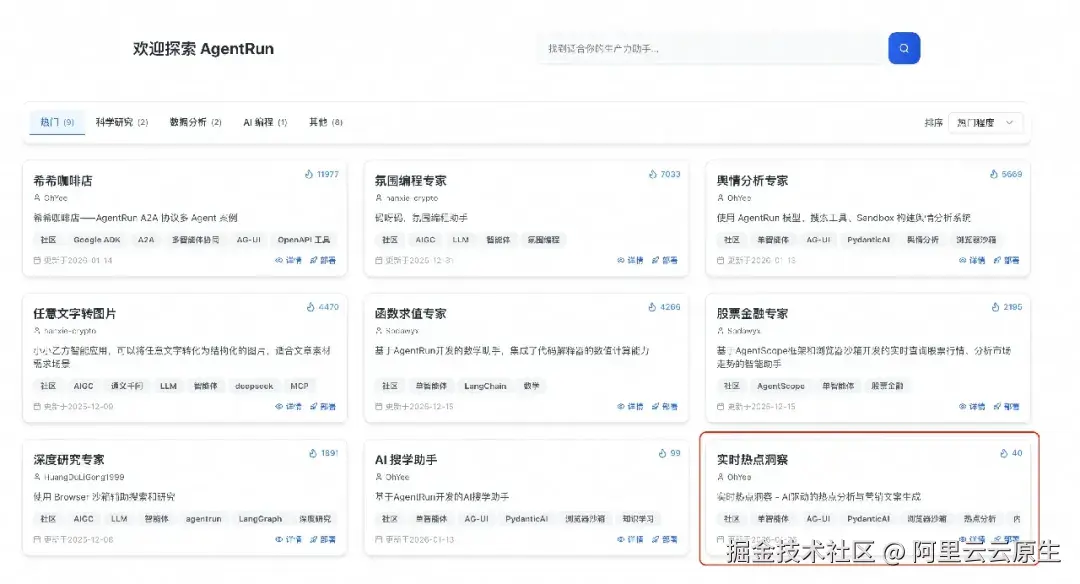Open 详情 for 舆情分析专家
Image resolution: width=1080 pixels, height=584 pixels.
click(972, 260)
